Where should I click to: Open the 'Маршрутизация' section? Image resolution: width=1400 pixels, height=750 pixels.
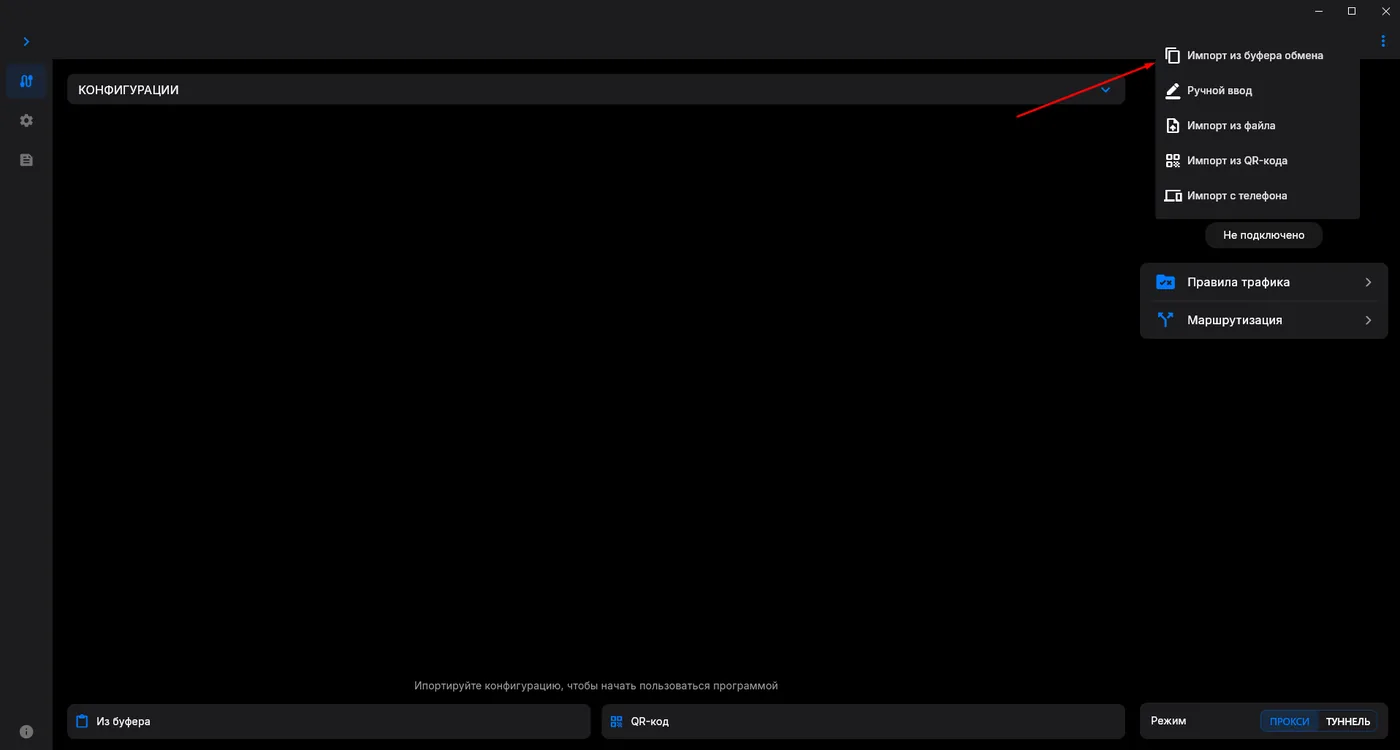(1264, 320)
